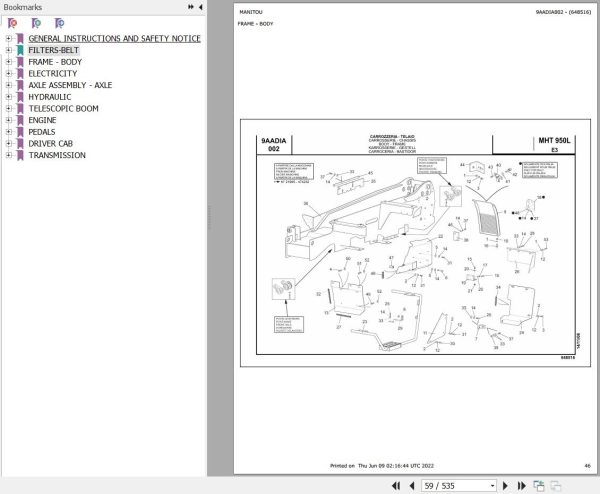600x494 pixels.
Task: Click the purple bookmark icon beside TRANSMISSION
Action: [20, 155]
